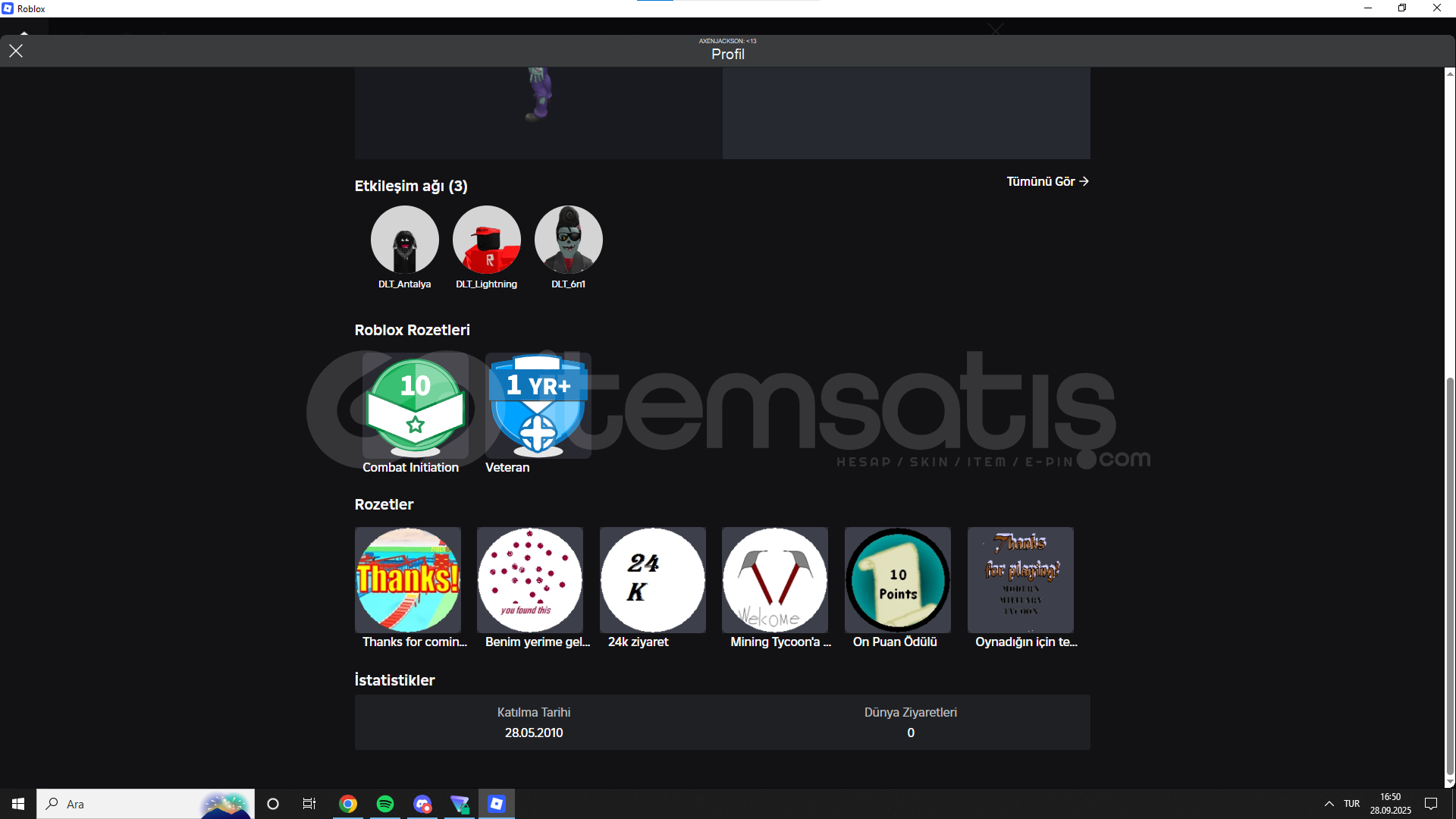Open the taskbar clock and date
The height and width of the screenshot is (819, 1456).
point(1391,804)
